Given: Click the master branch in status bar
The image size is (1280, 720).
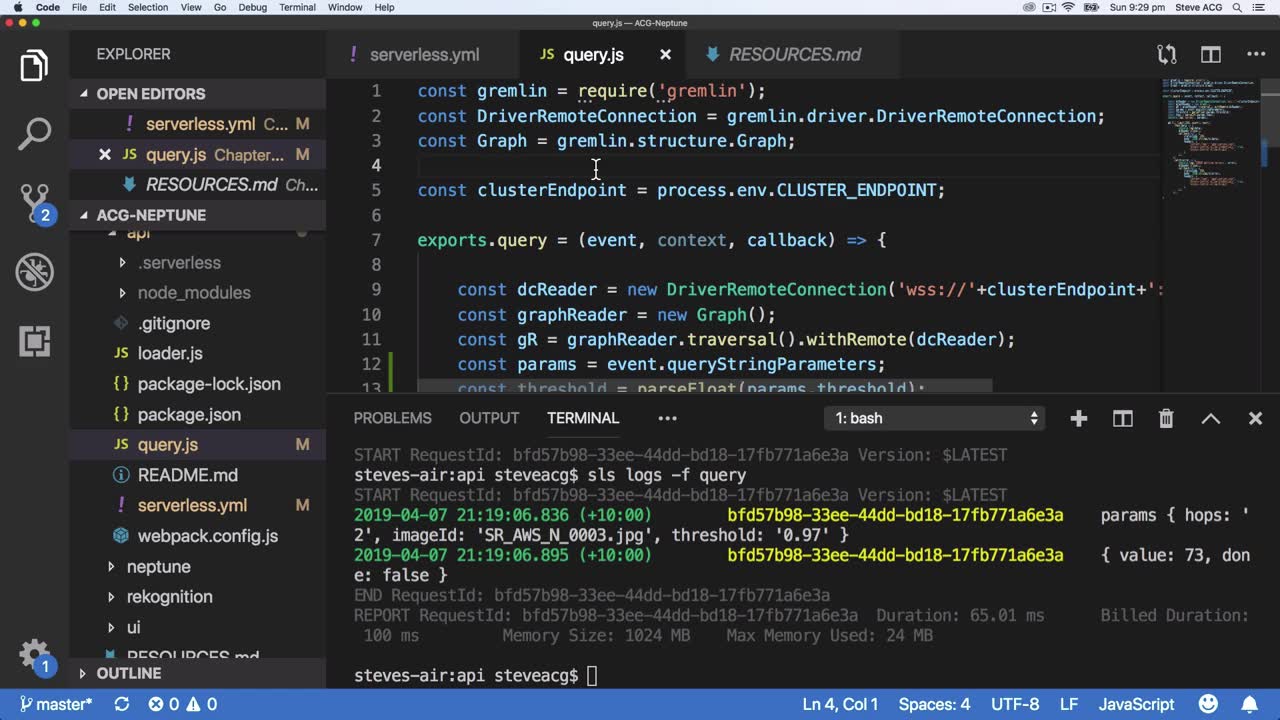Looking at the screenshot, I should click(56, 705).
